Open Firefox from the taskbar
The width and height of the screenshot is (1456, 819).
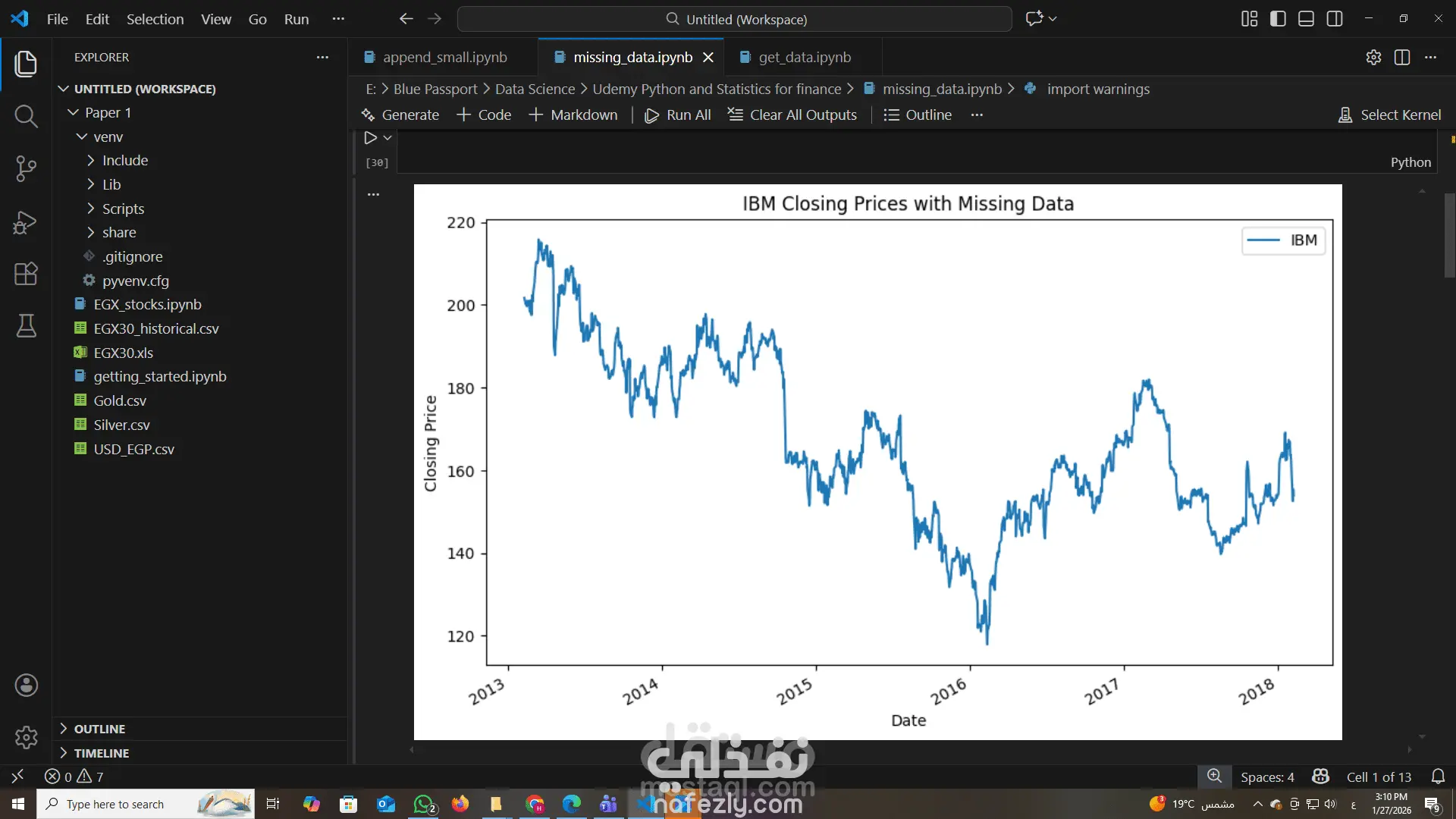coord(460,804)
